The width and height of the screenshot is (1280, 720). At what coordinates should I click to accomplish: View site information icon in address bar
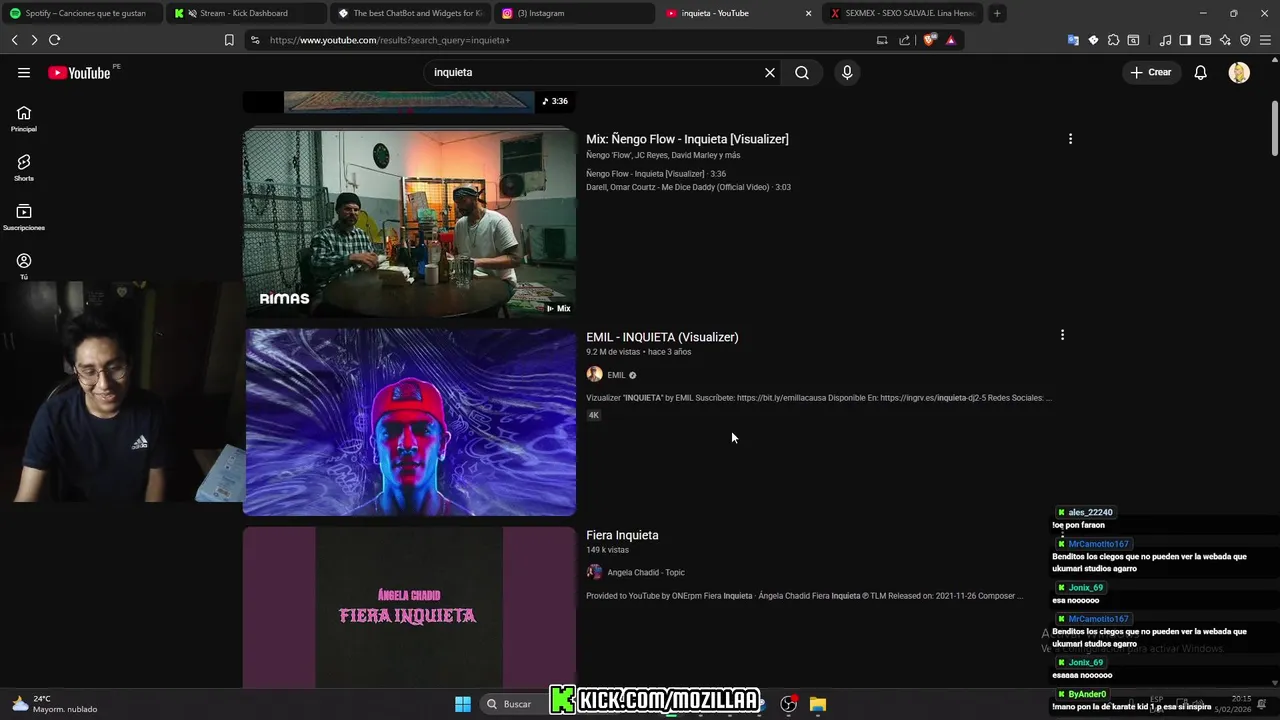[x=255, y=40]
